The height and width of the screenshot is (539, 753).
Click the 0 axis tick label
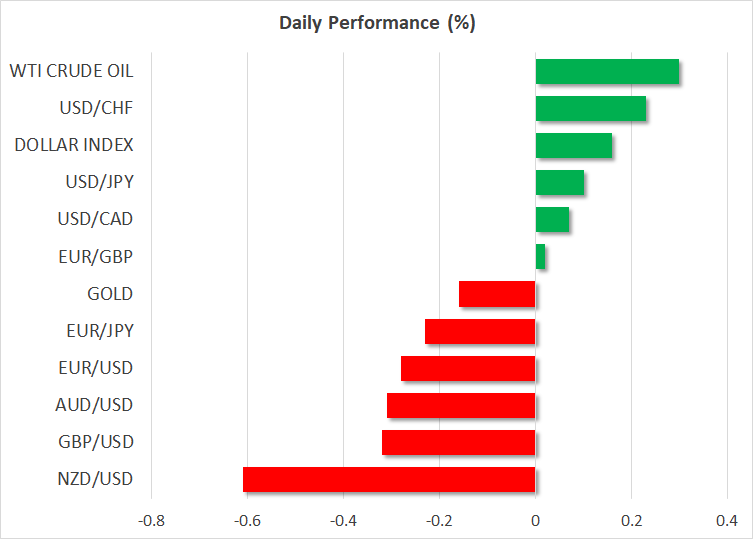pos(535,521)
